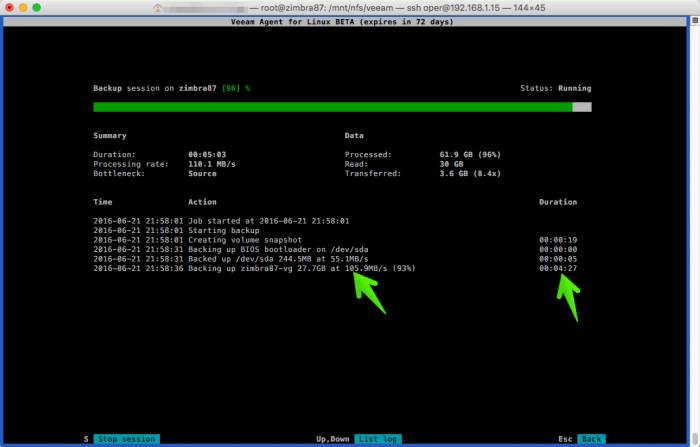Click the backup progress bar
The image size is (700, 447).
(342, 107)
